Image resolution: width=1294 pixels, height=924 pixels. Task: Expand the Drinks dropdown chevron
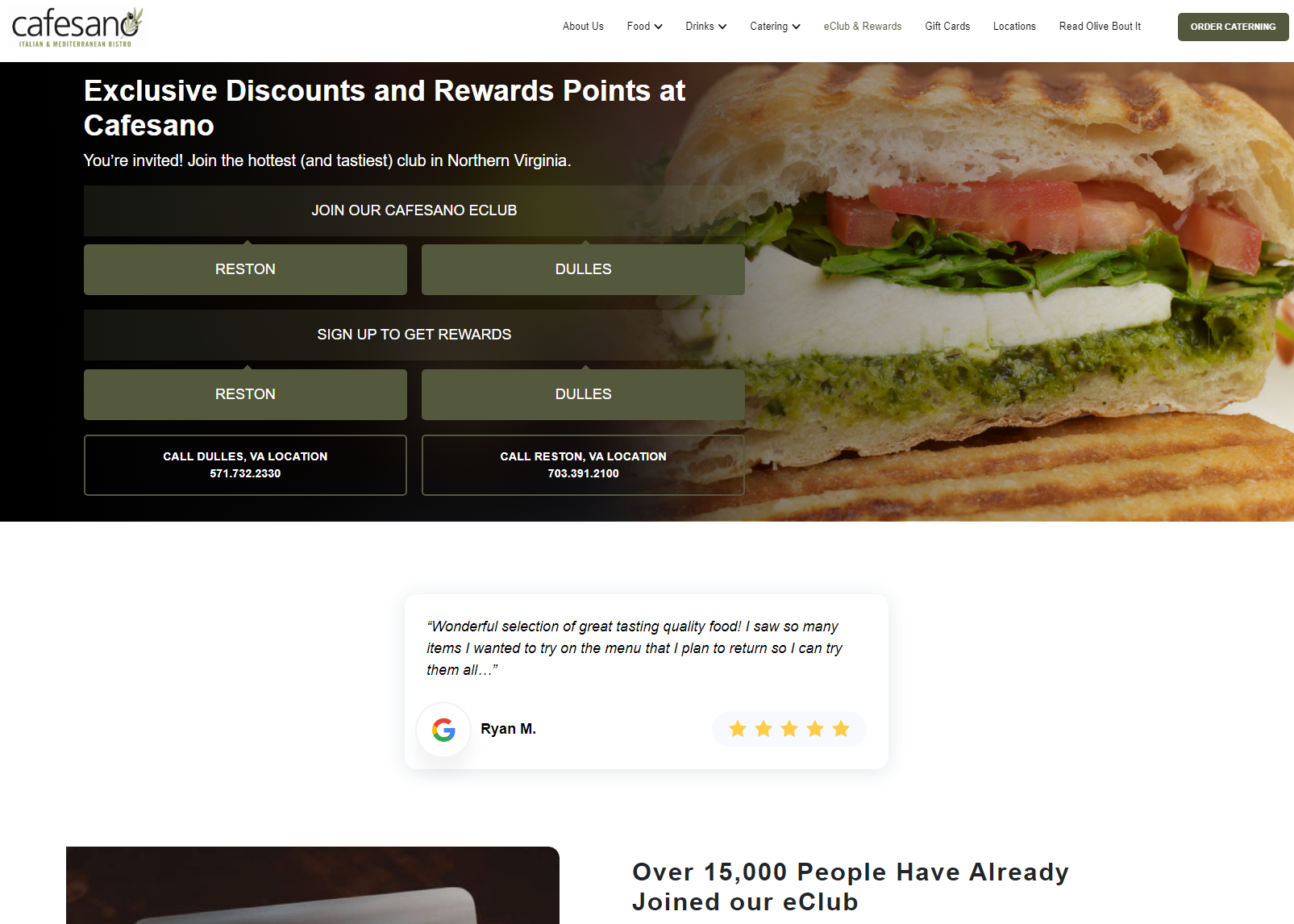722,27
